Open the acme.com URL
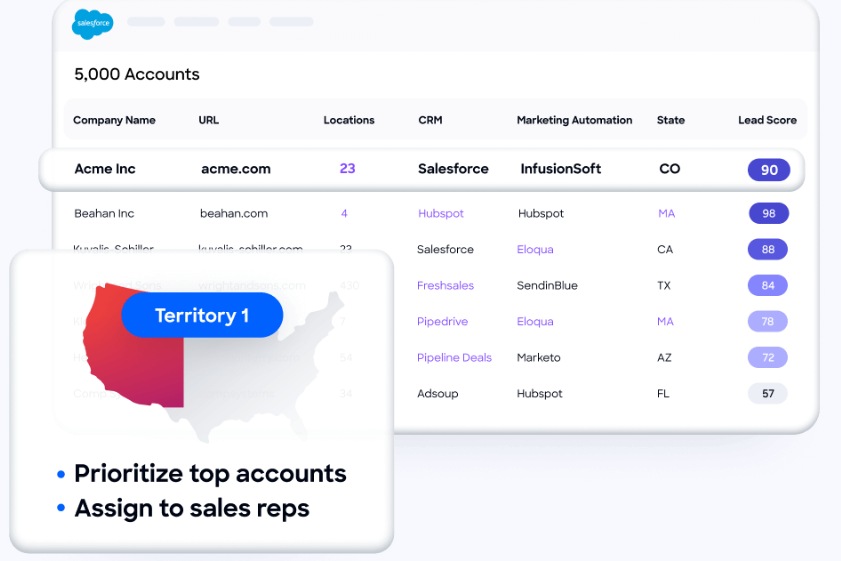Image resolution: width=841 pixels, height=561 pixels. pyautogui.click(x=236, y=169)
